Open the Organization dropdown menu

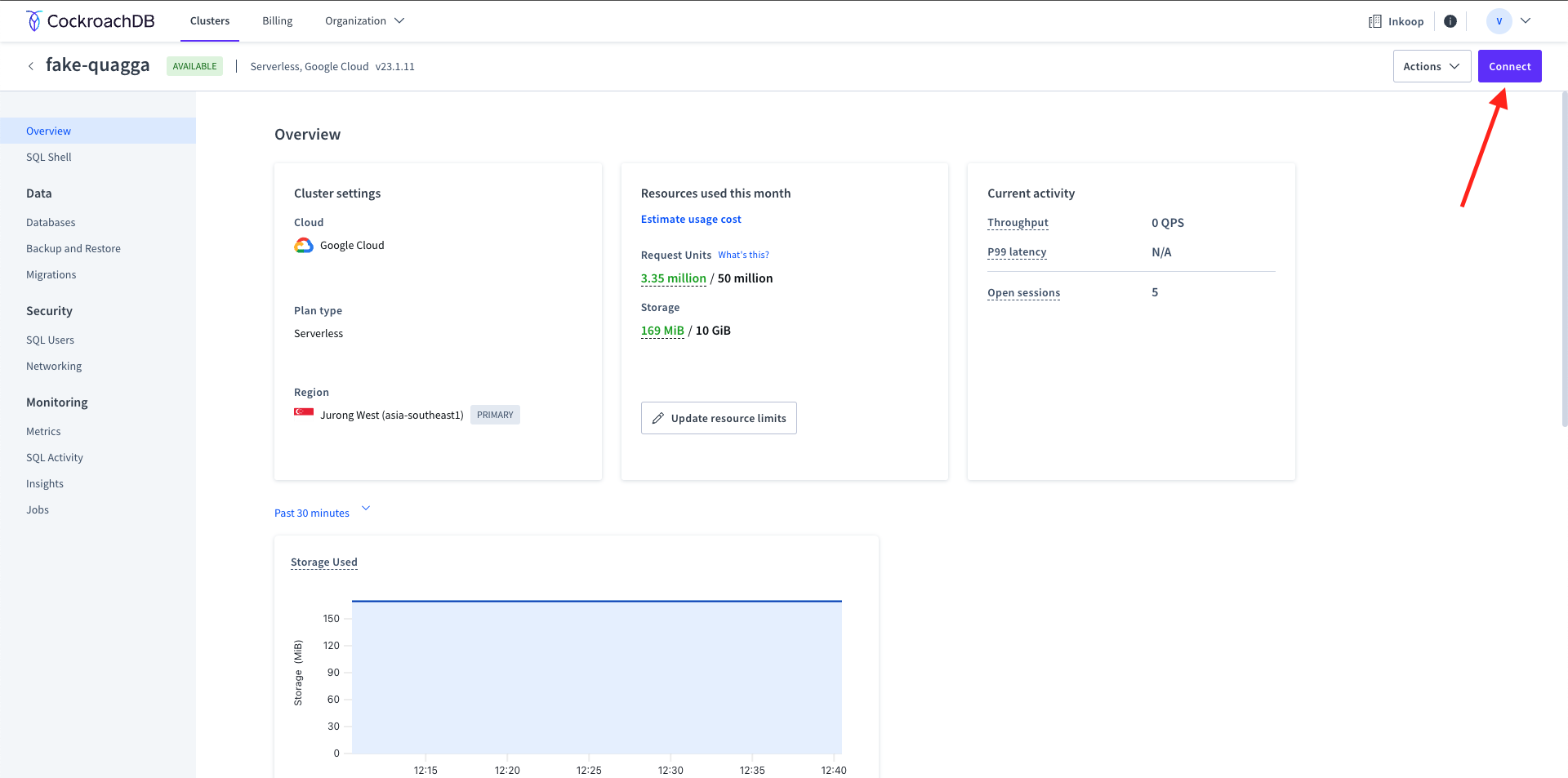tap(364, 21)
